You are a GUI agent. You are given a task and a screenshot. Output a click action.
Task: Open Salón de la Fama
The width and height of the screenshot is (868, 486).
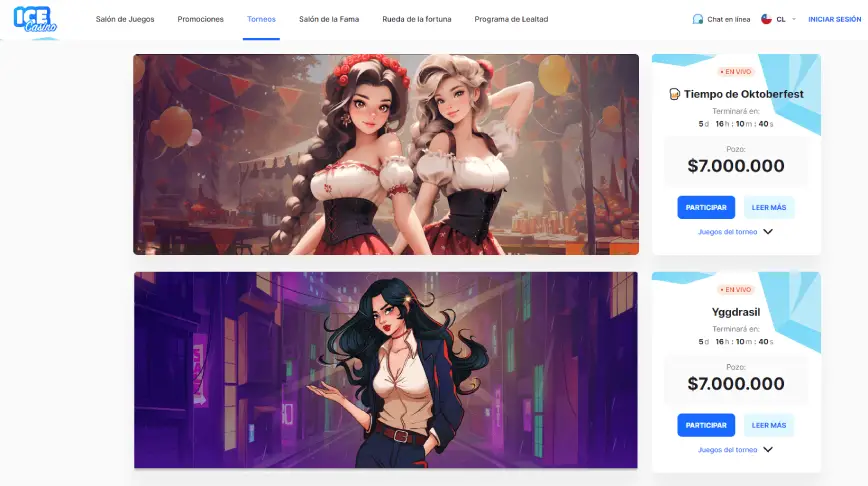point(330,19)
